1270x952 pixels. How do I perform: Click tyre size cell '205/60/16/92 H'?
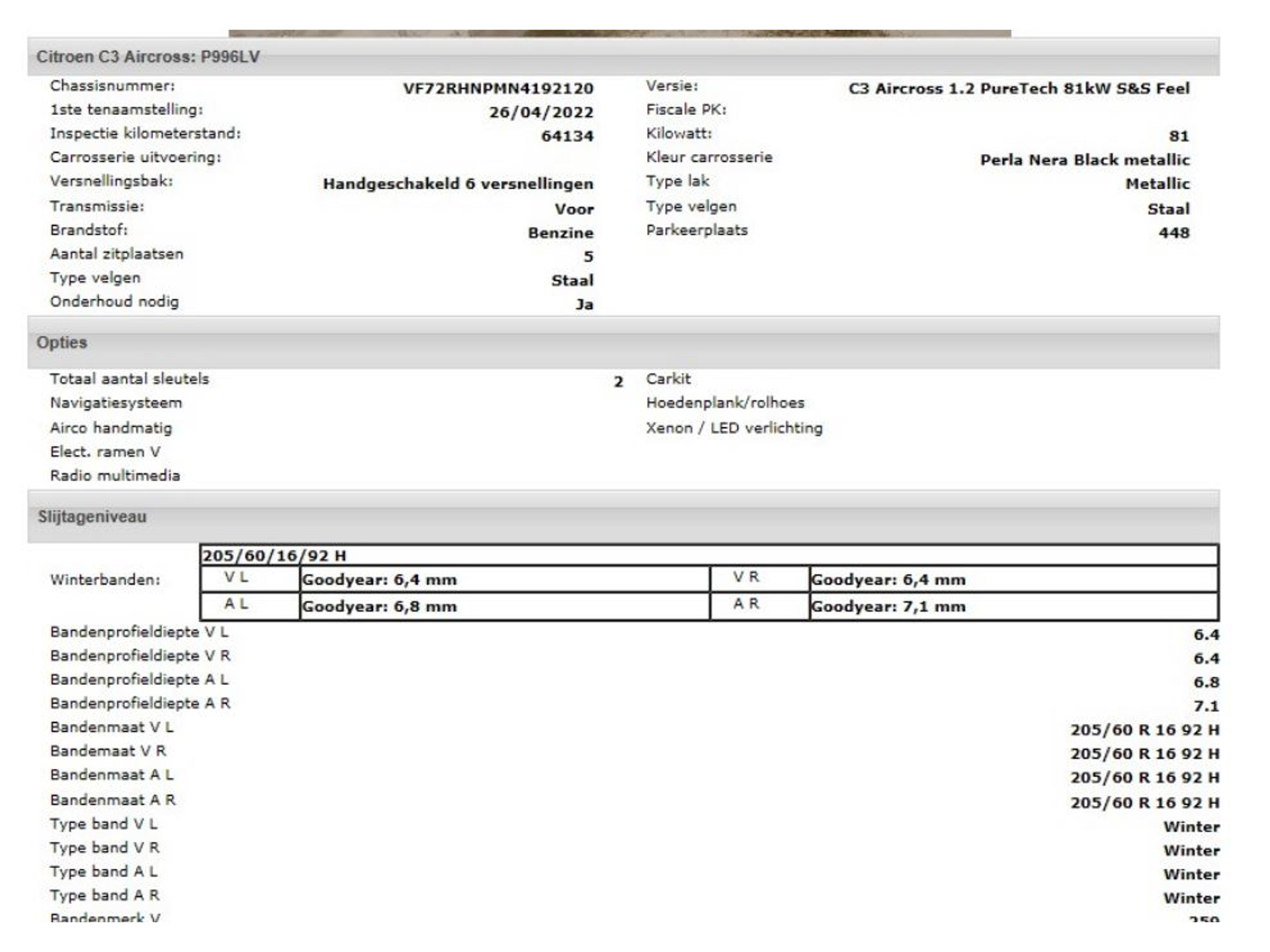pyautogui.click(x=709, y=555)
